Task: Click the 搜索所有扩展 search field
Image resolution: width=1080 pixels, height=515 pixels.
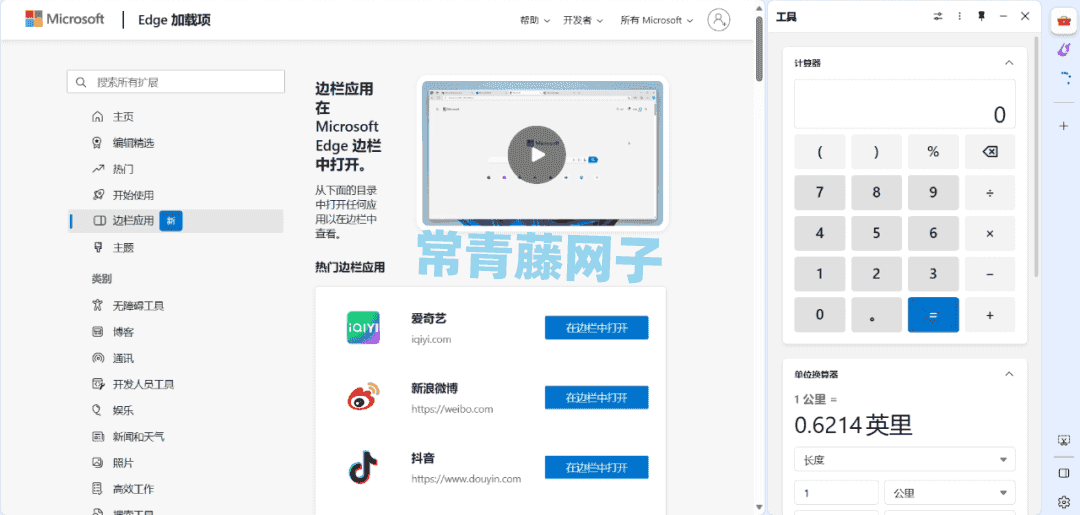Action: (176, 82)
